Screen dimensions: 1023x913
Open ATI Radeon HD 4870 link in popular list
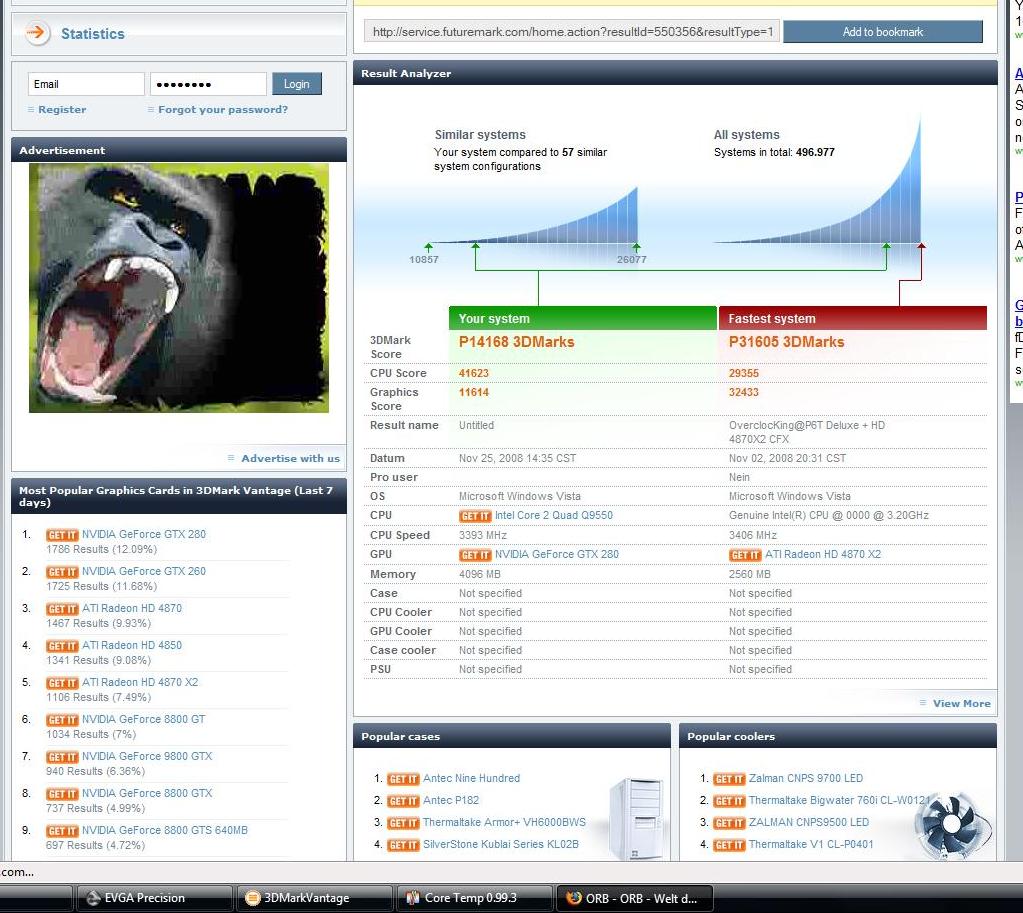click(132, 608)
